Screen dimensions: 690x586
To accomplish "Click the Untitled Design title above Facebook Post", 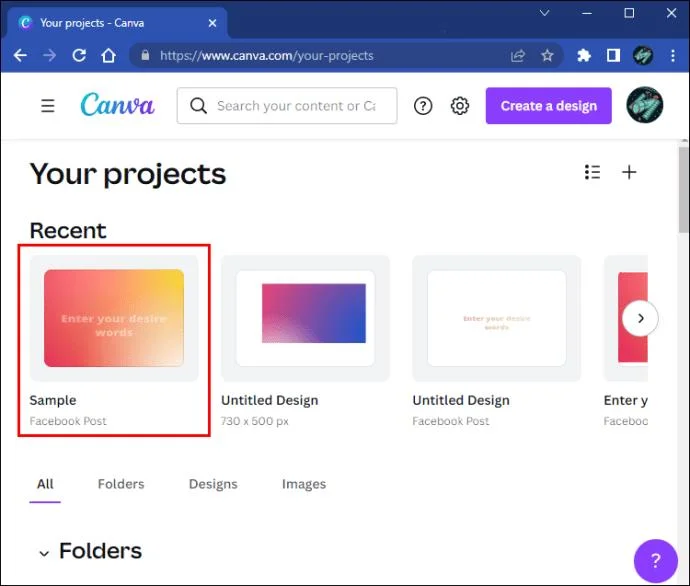I will click(461, 400).
